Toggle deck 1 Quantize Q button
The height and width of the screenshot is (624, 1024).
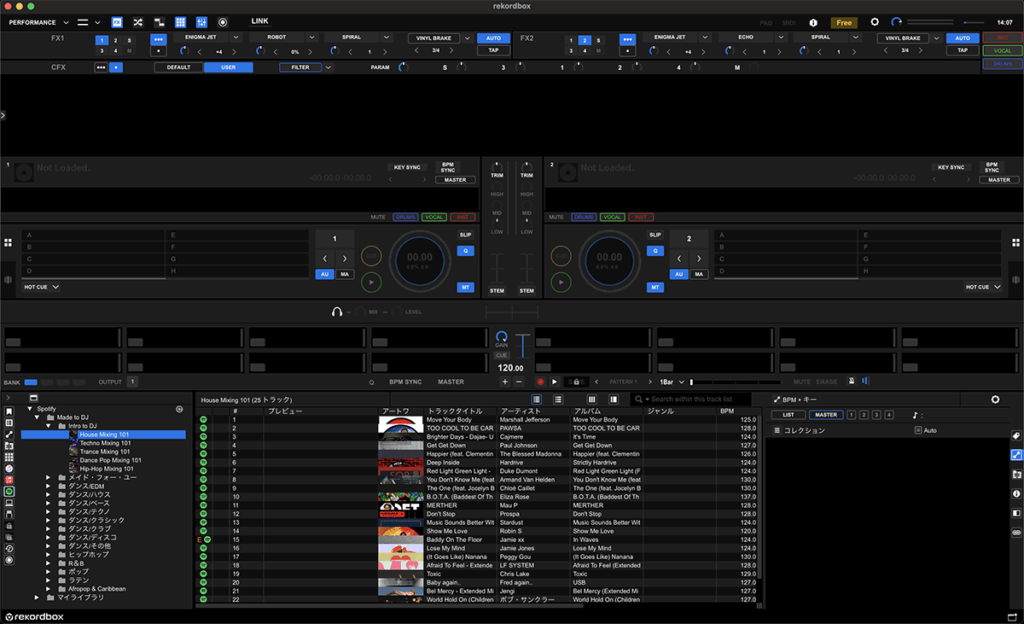pos(466,251)
